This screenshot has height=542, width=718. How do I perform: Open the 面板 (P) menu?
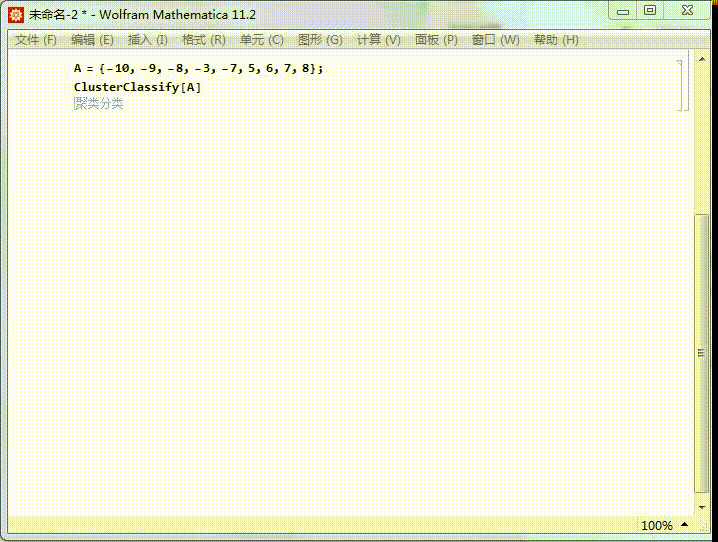coord(436,40)
